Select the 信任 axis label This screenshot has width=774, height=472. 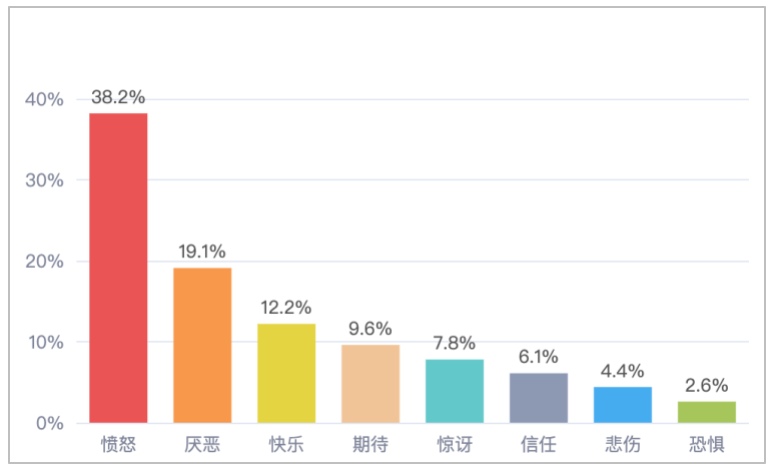pos(538,443)
